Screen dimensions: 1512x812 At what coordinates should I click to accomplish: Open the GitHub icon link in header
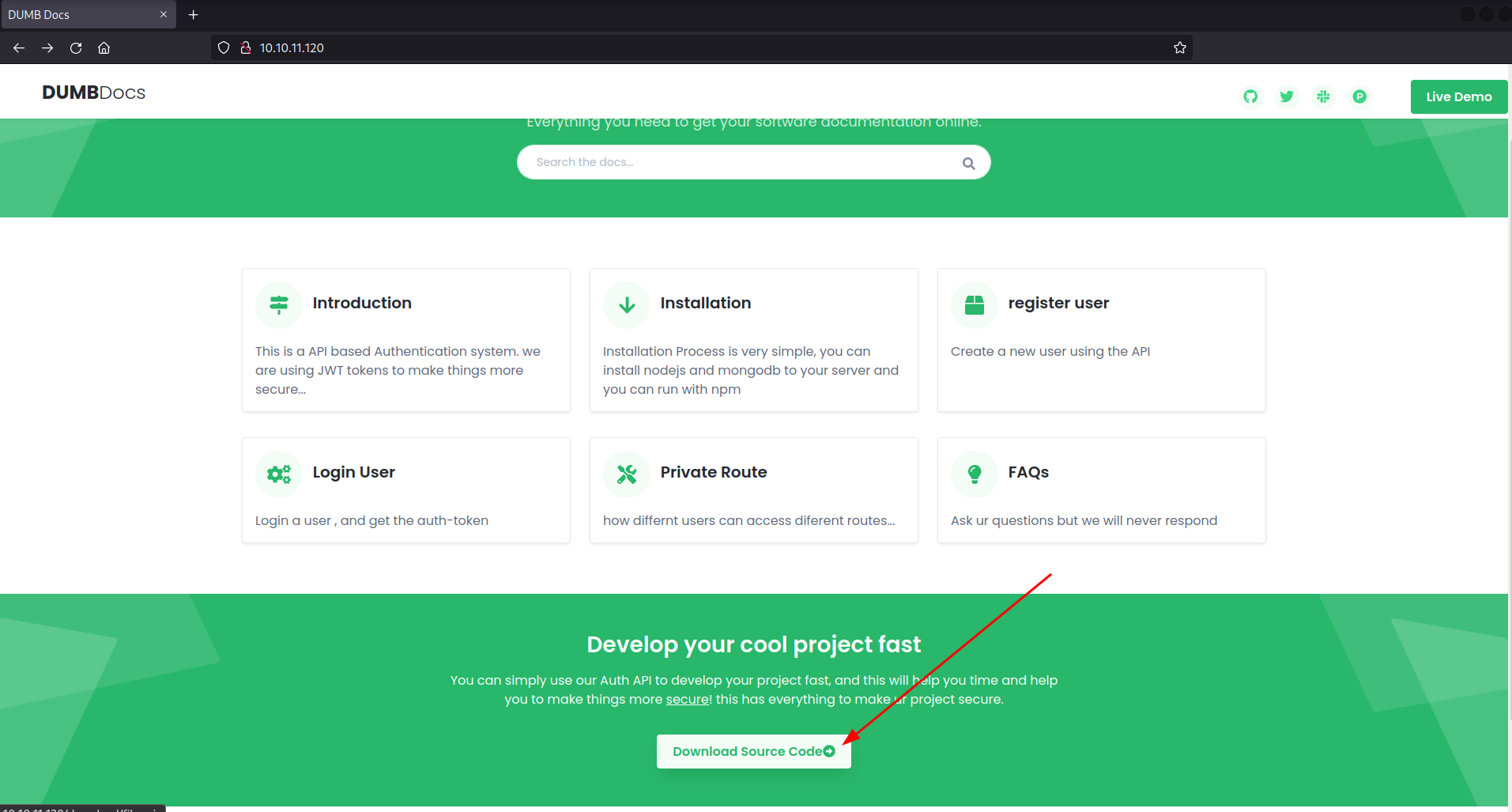tap(1250, 96)
